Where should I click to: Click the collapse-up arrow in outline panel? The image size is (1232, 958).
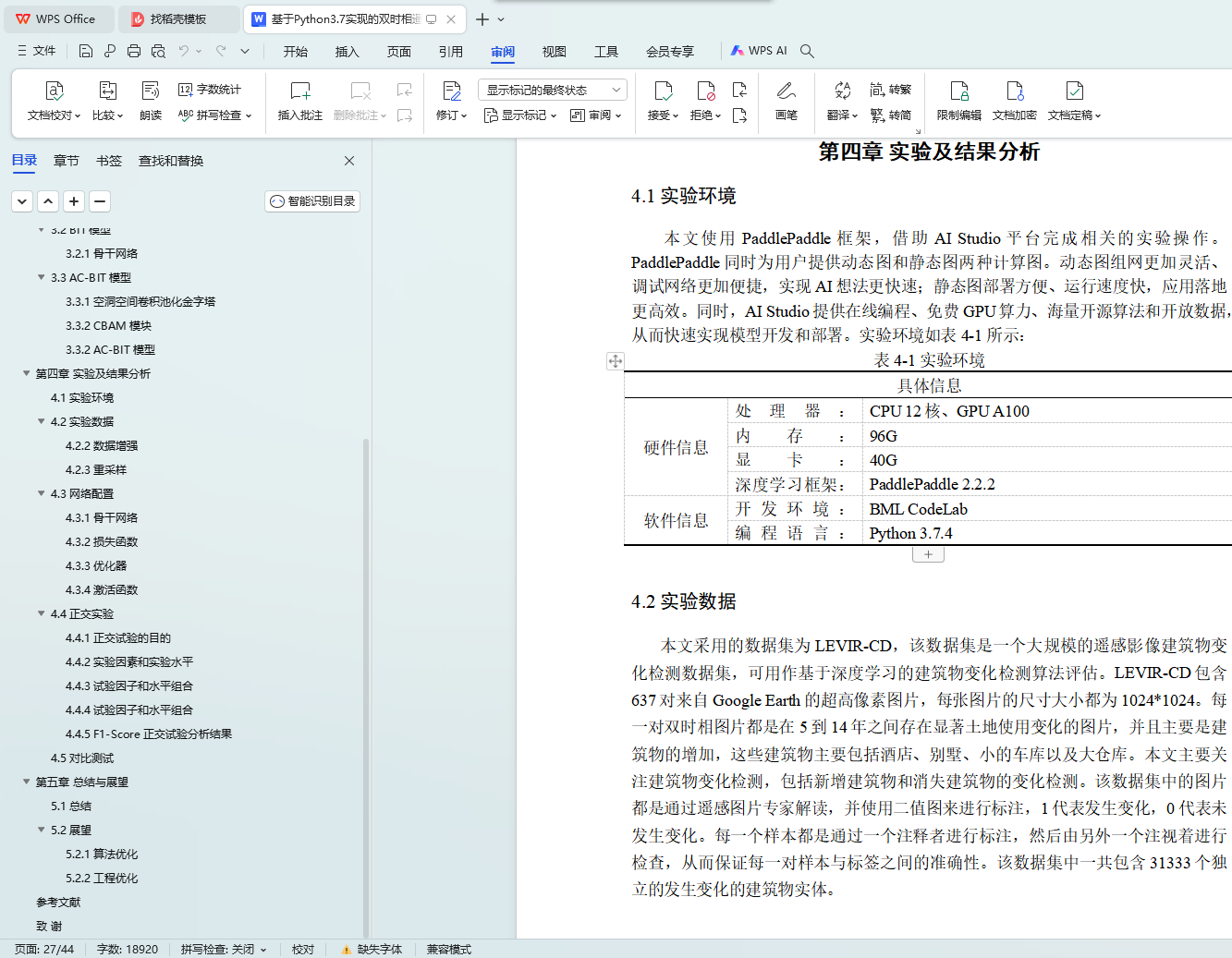point(48,200)
